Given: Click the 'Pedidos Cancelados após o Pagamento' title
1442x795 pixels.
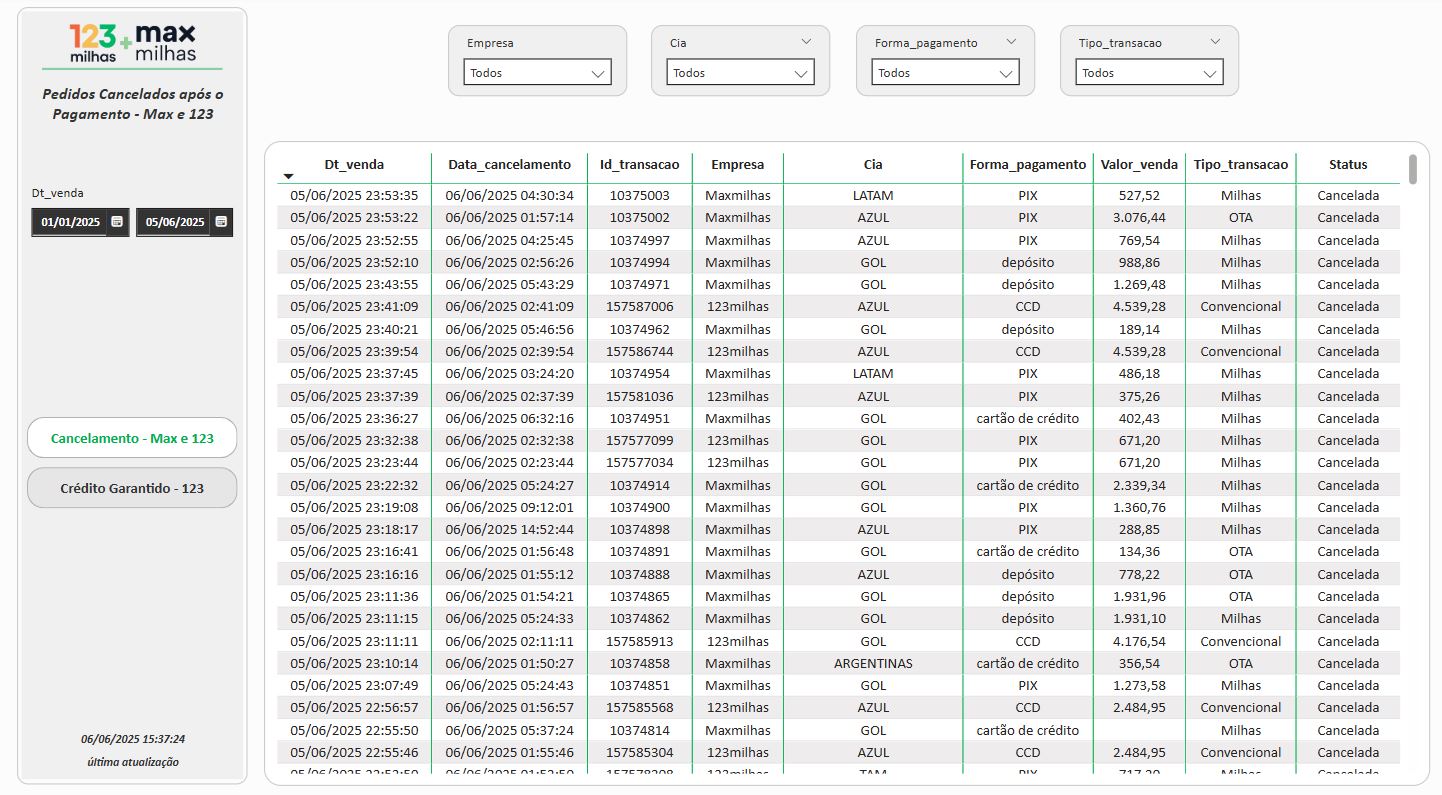Looking at the screenshot, I should [133, 104].
